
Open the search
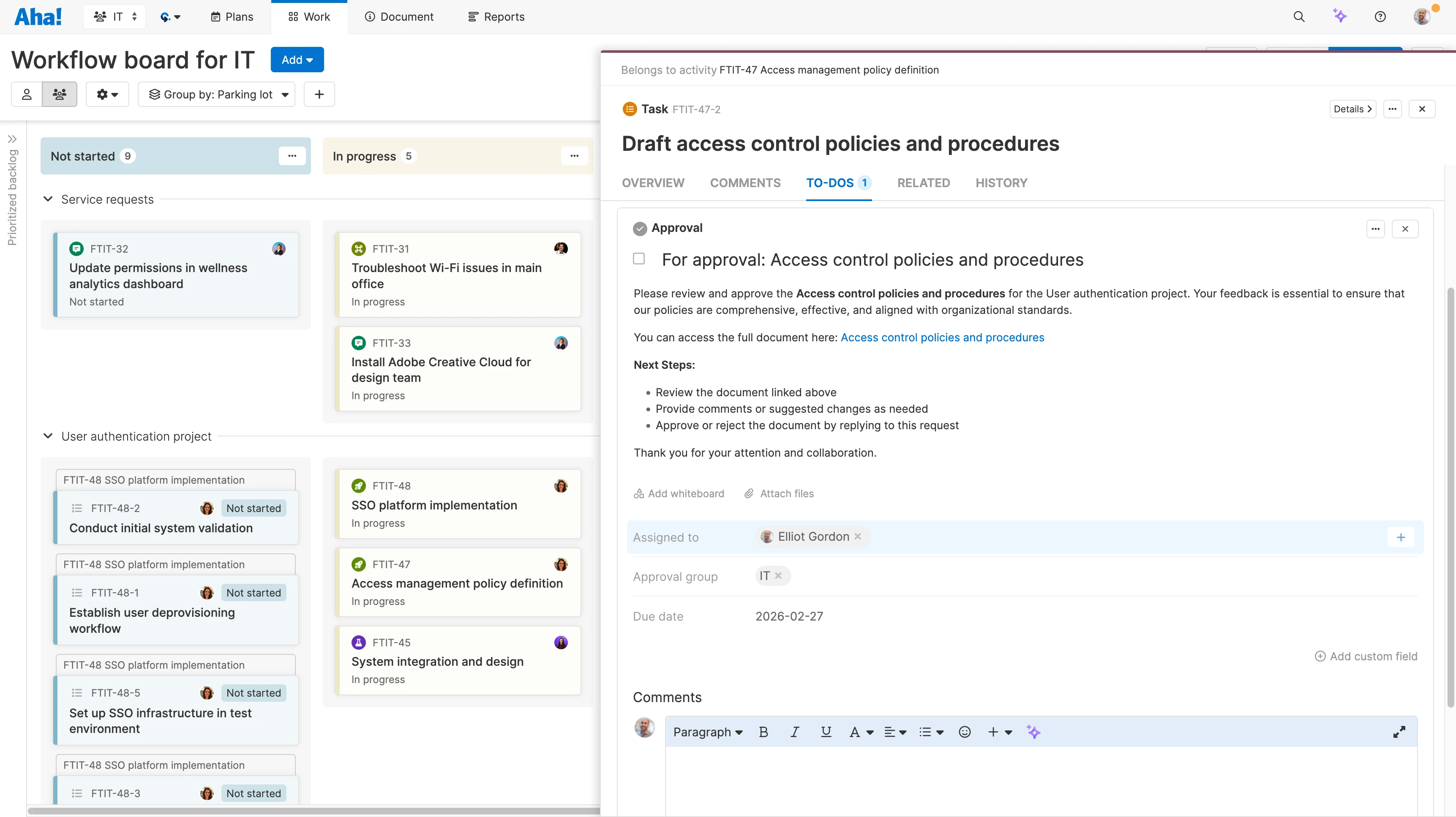coord(1299,16)
